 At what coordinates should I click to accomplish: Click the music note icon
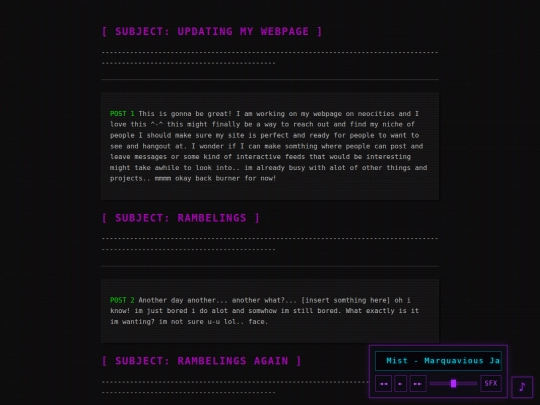[522, 387]
